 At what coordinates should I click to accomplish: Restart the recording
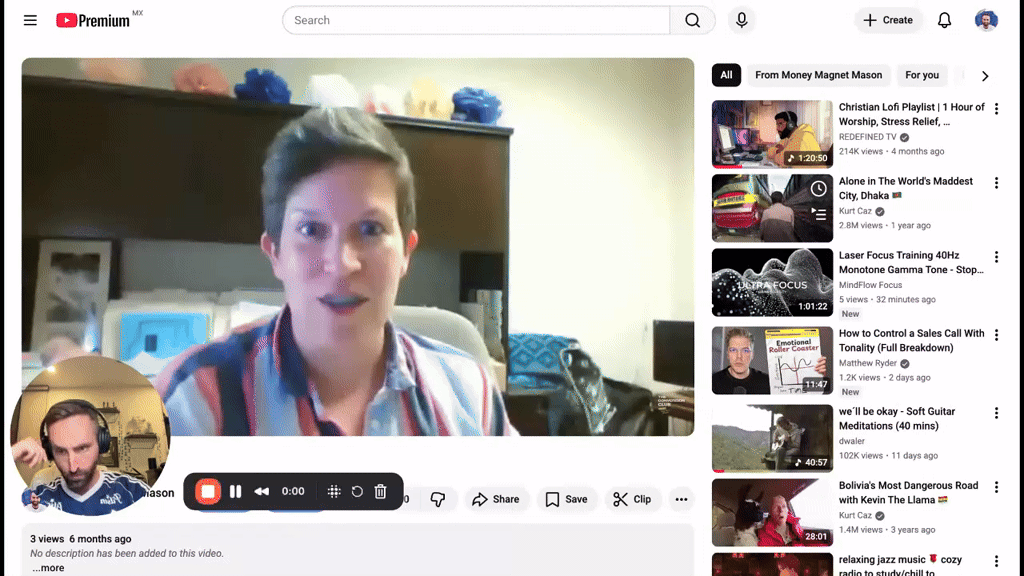pyautogui.click(x=357, y=492)
